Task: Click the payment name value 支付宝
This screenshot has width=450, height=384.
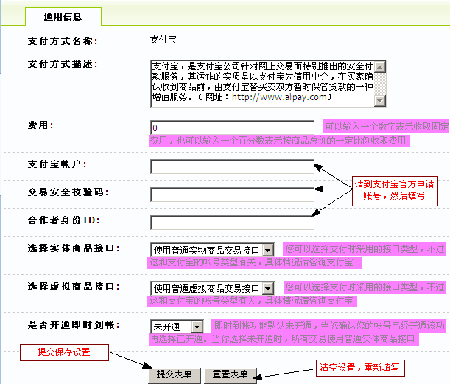Action: [163, 40]
